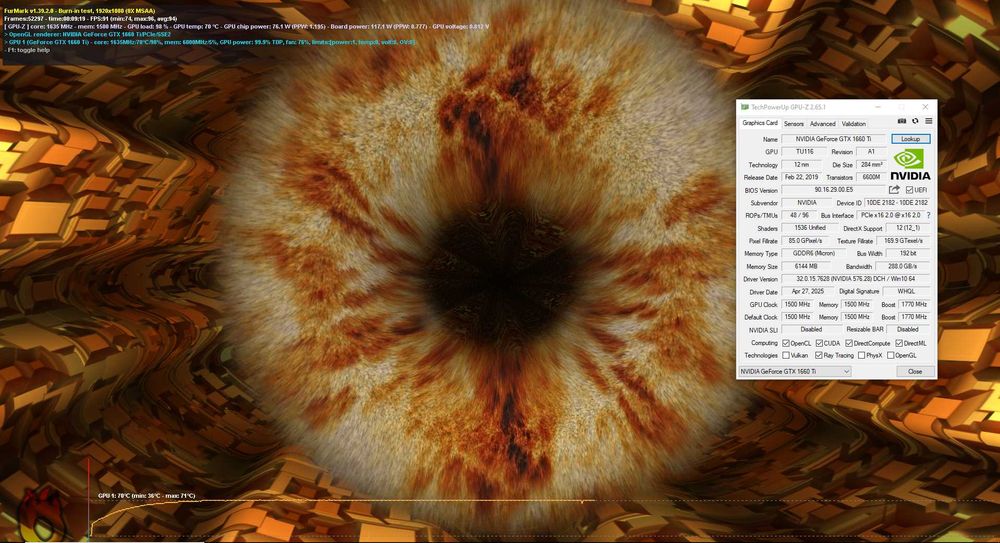Click the GPU Clock row Boost 1770 MHz value
This screenshot has width=1000, height=543.
click(x=914, y=304)
